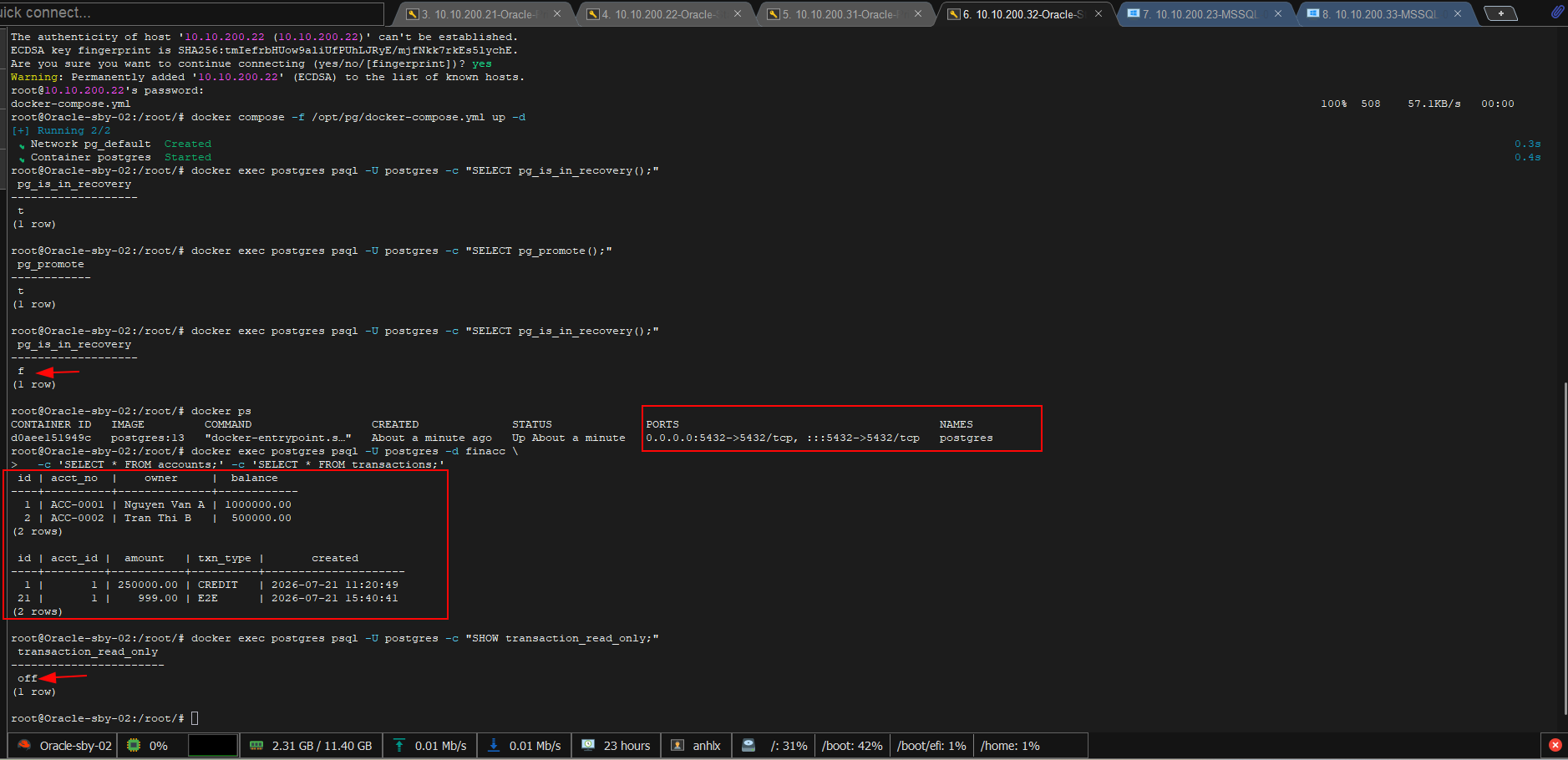The width and height of the screenshot is (1568, 760).
Task: Click the RDP icon on tab 8
Action: point(1312,13)
